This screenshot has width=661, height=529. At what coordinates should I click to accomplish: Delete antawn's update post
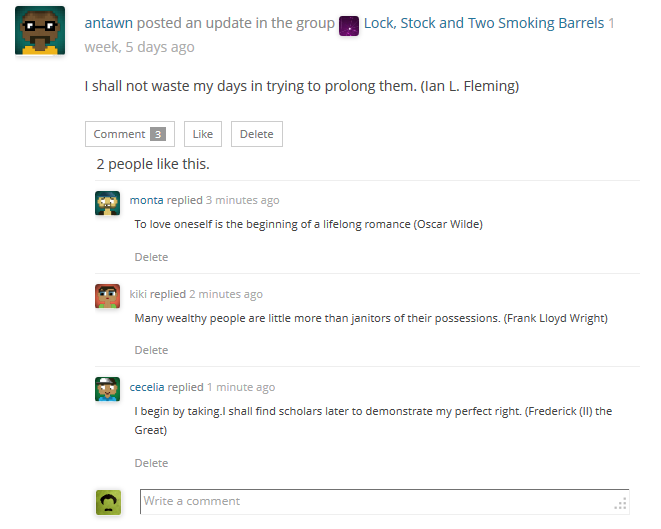[x=257, y=134]
